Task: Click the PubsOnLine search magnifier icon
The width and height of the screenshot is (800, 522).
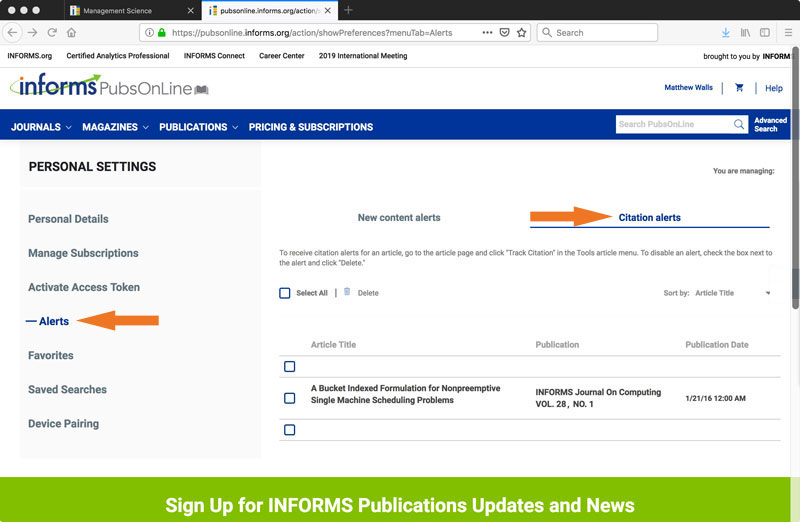Action: [x=738, y=124]
